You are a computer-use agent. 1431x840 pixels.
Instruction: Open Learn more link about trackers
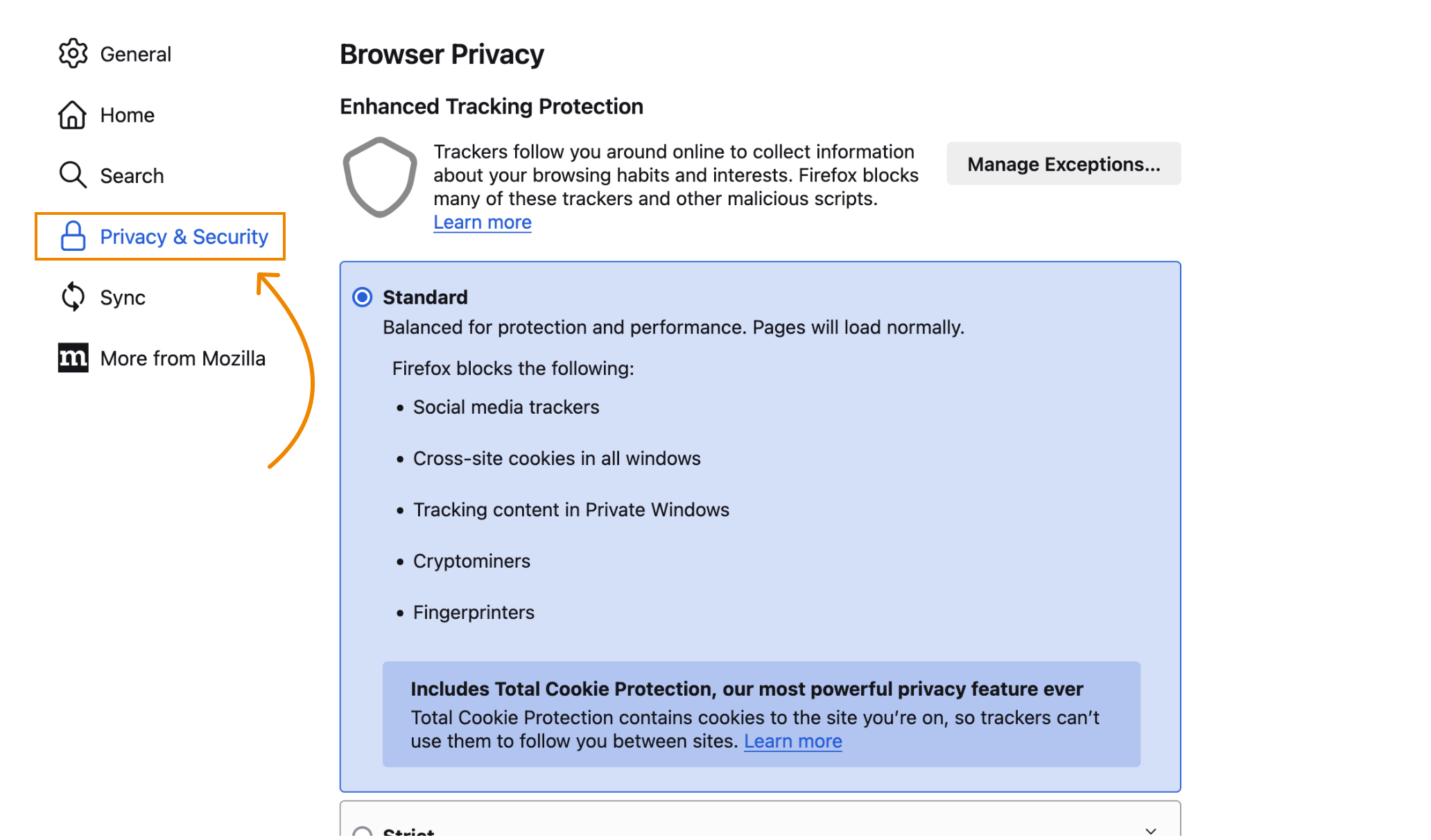coord(483,222)
